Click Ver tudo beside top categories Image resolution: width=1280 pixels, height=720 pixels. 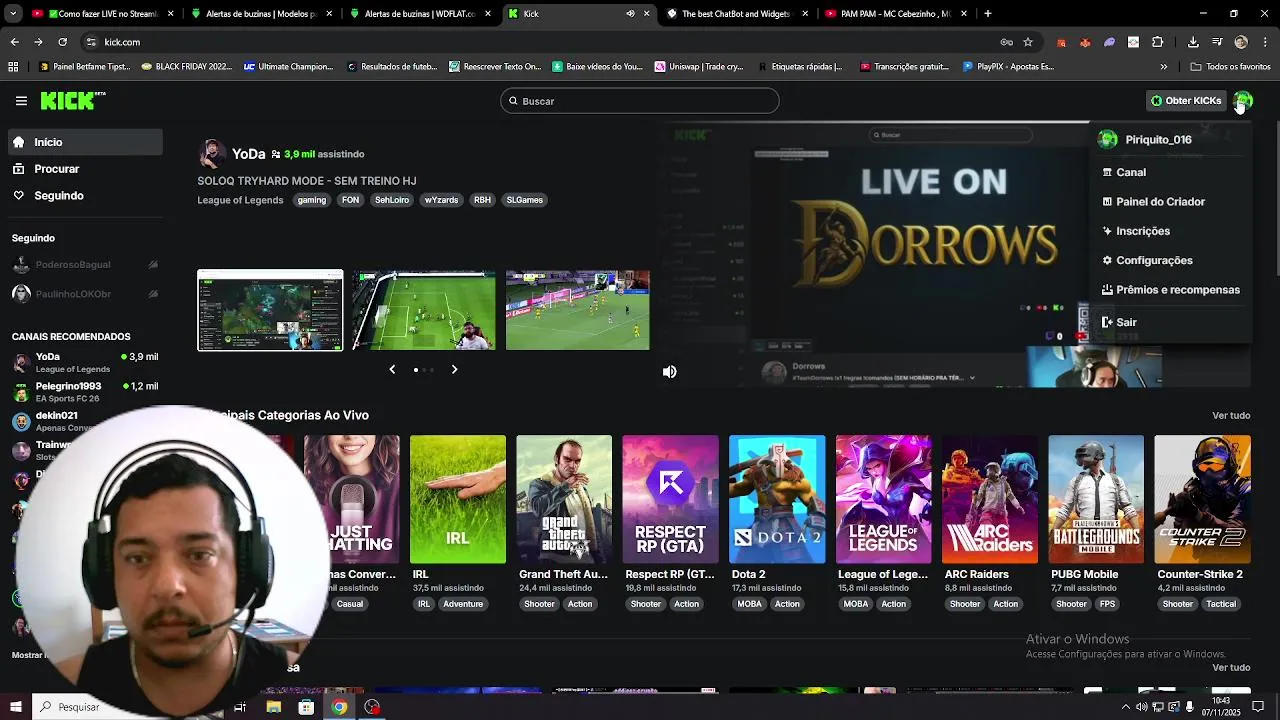pyautogui.click(x=1231, y=415)
